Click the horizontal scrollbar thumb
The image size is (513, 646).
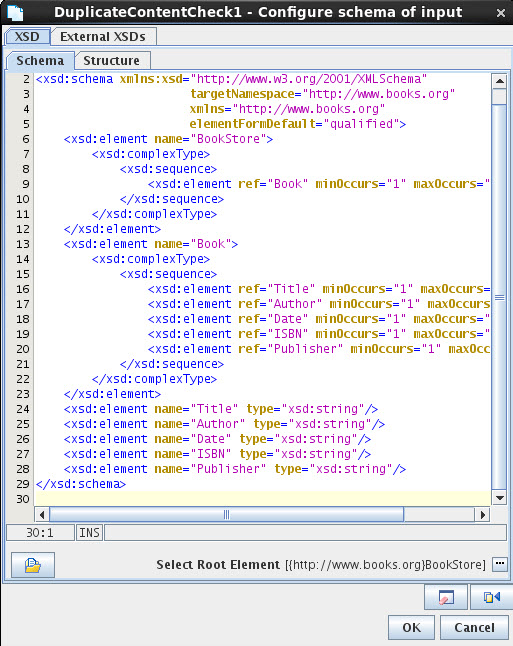(226, 515)
